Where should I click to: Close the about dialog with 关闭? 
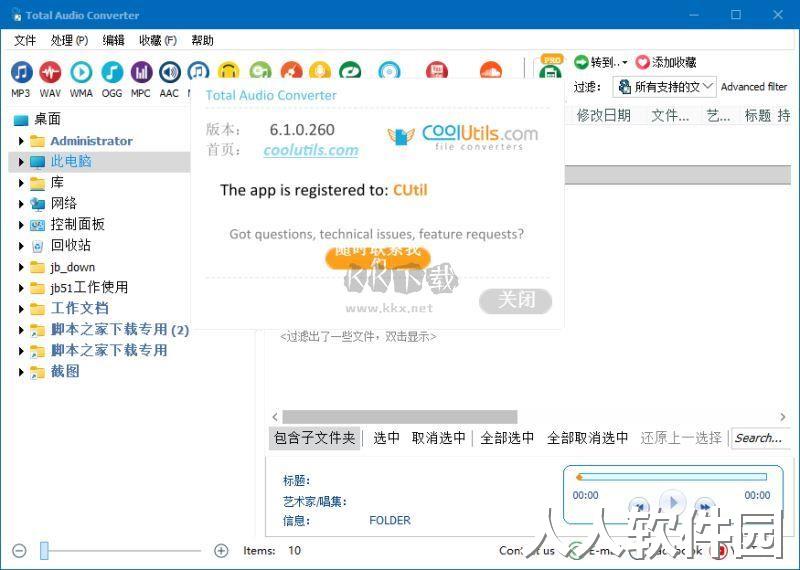point(515,301)
